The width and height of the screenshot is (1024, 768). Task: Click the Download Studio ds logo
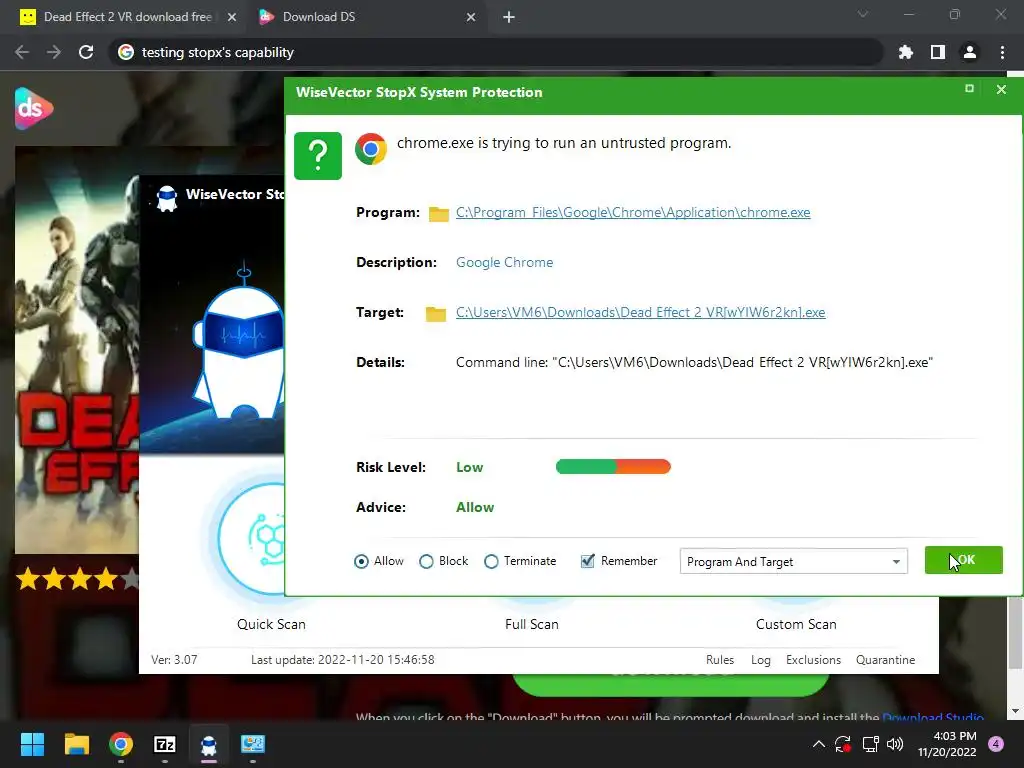click(x=33, y=108)
